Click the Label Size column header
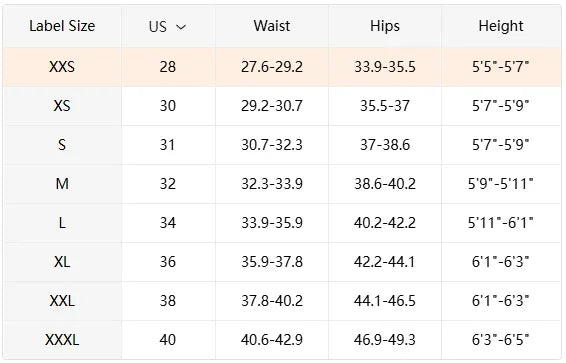The image size is (566, 363). (62, 26)
